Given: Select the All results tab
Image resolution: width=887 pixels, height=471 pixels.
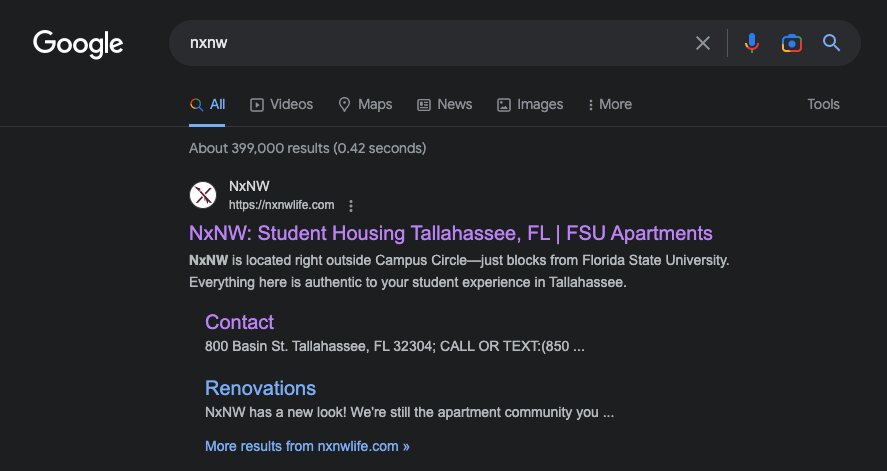Looking at the screenshot, I should [207, 105].
